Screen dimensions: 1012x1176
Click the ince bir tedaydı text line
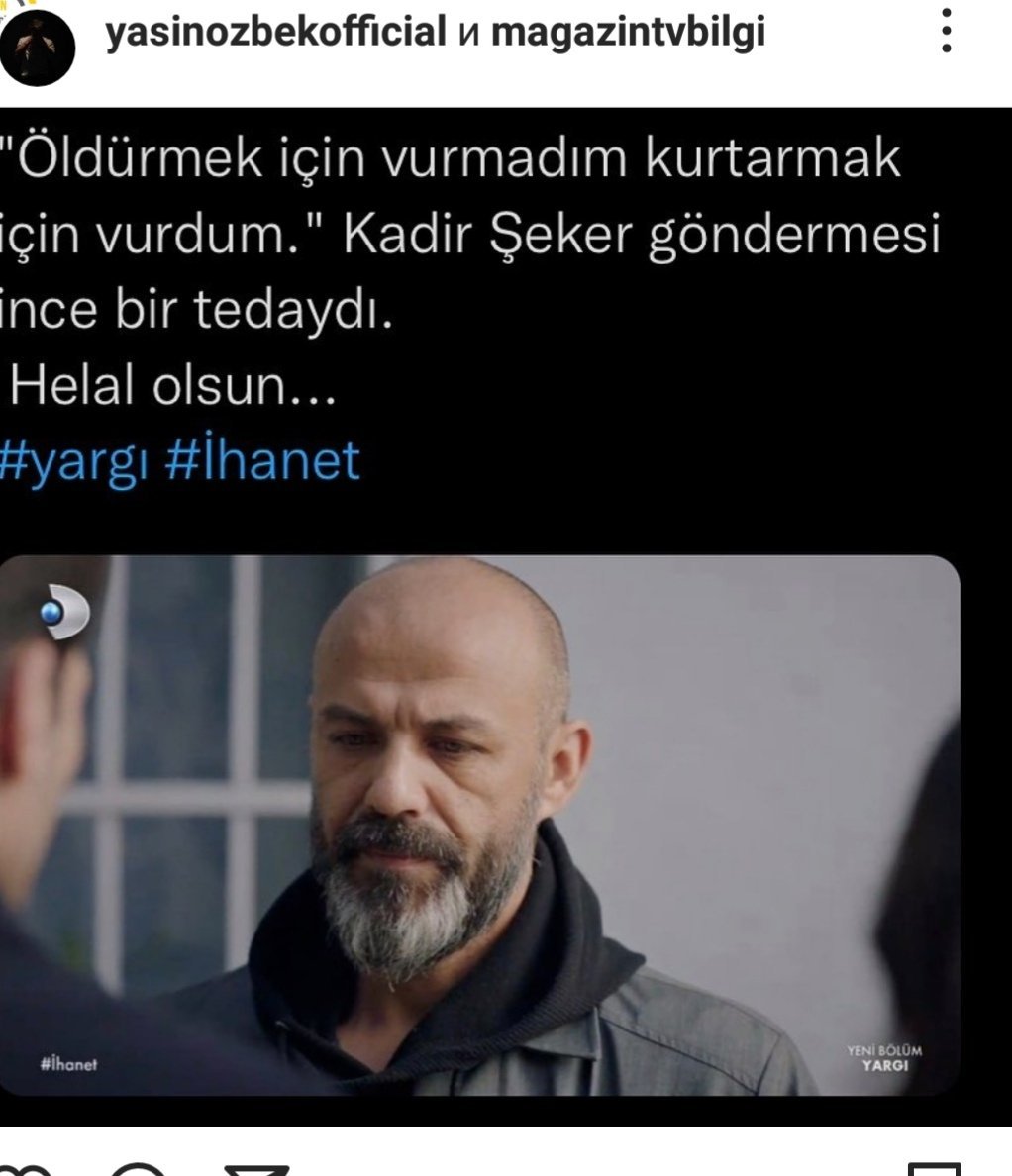coord(196,310)
